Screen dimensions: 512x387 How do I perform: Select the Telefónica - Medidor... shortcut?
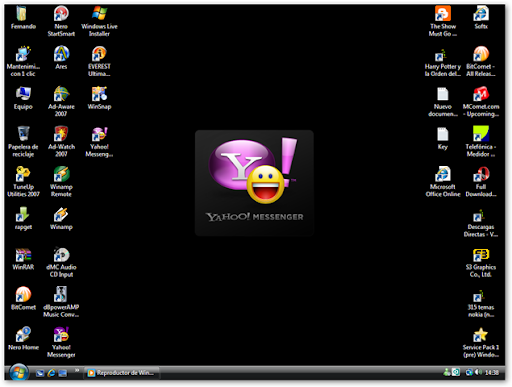point(481,142)
